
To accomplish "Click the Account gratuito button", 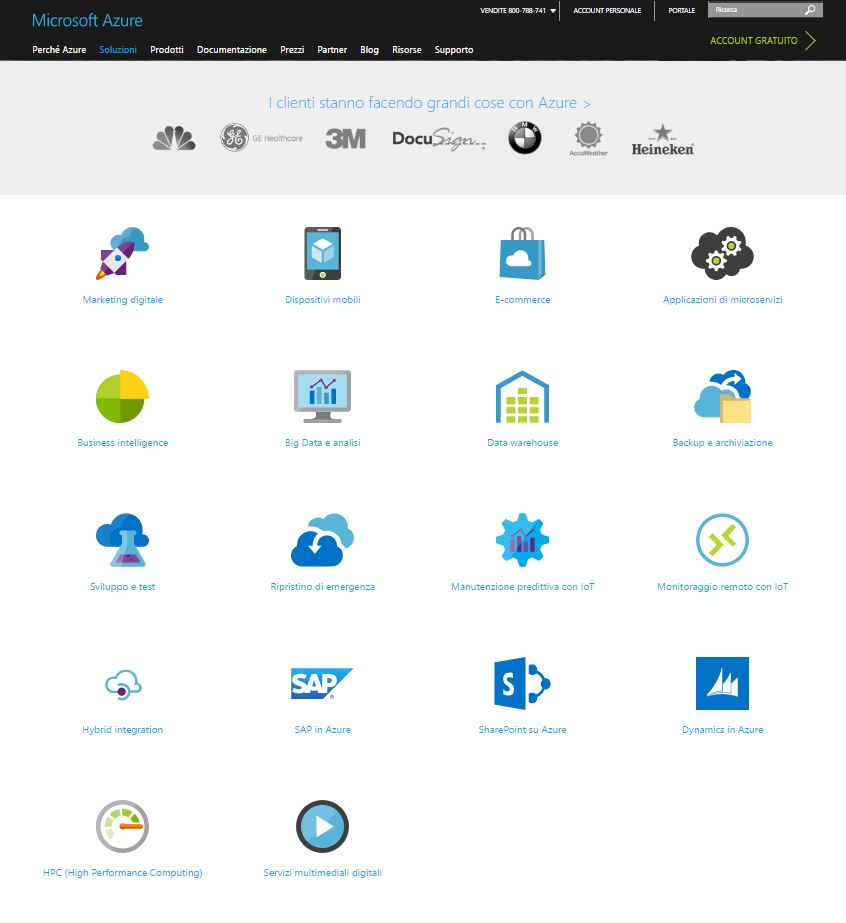I will pos(763,41).
